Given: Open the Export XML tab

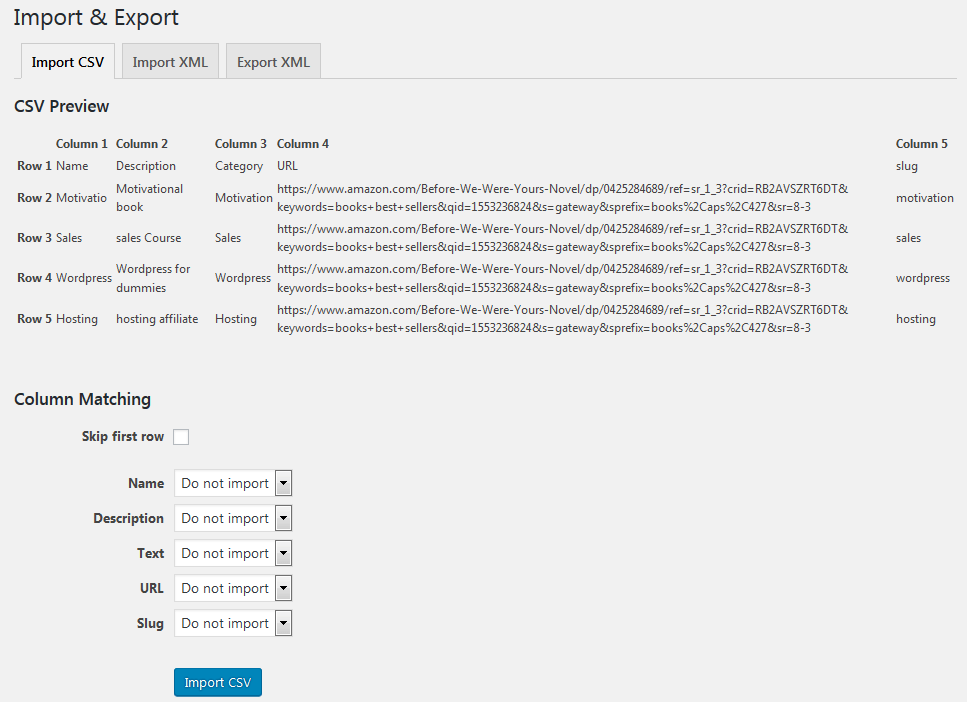Looking at the screenshot, I should (273, 62).
